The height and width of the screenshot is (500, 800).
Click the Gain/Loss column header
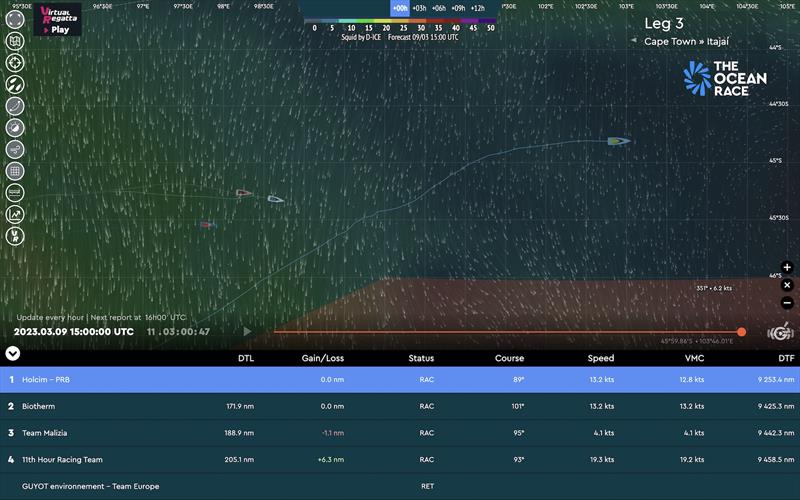(x=322, y=358)
